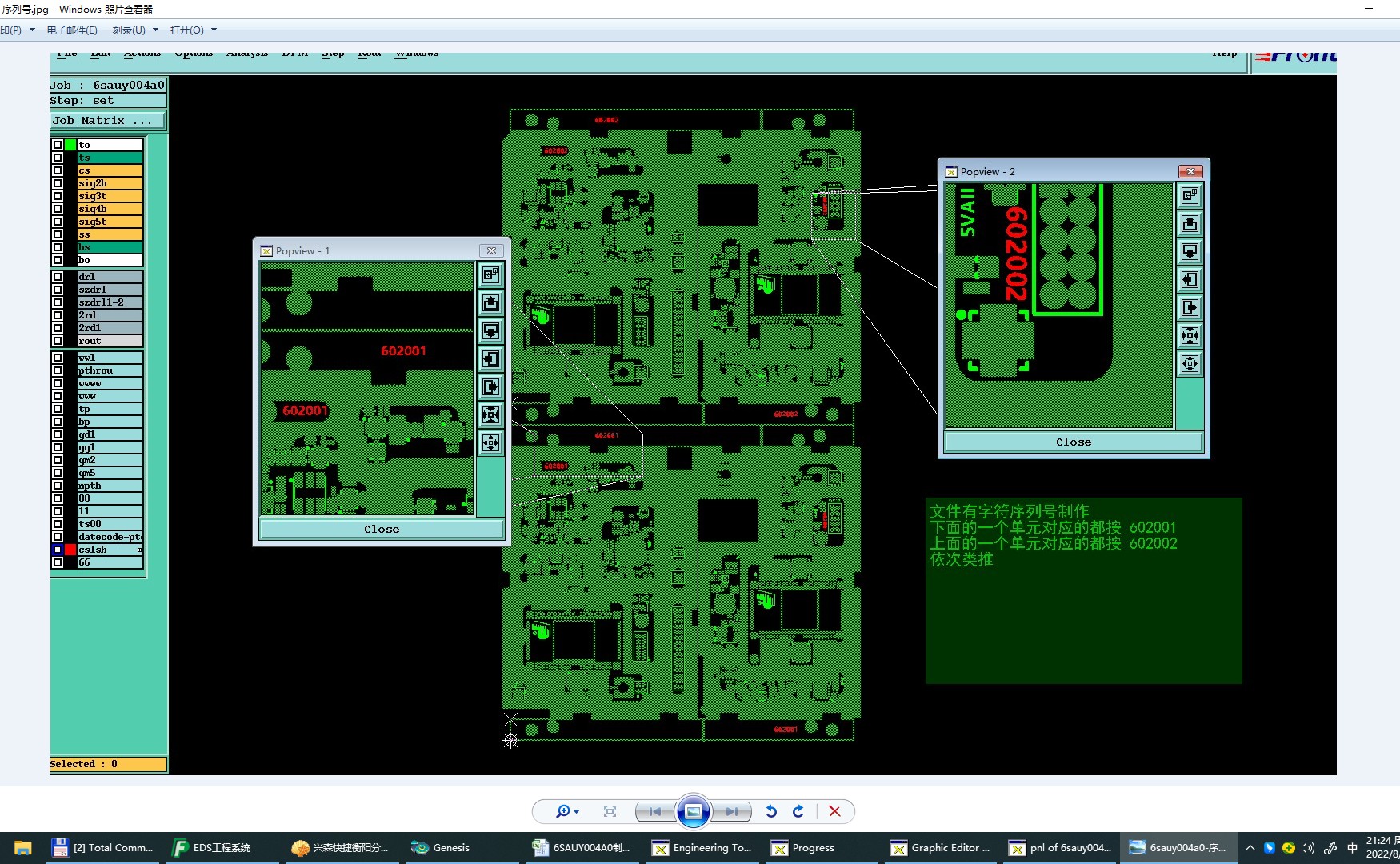Zoom out using Popview - 2 outward arrows icon
The width and height of the screenshot is (1400, 864).
[1190, 363]
